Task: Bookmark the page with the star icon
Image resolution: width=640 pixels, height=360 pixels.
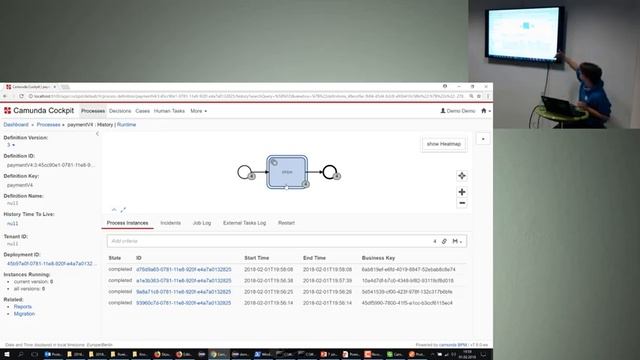Action: (x=479, y=96)
